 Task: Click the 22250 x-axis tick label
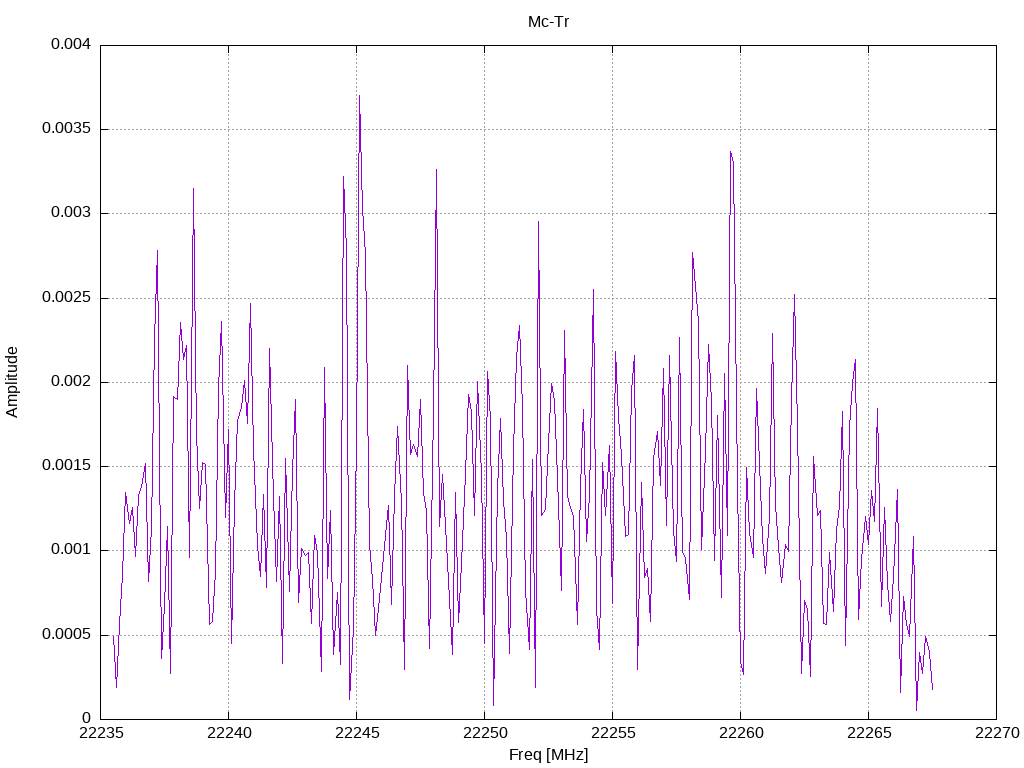point(485,733)
